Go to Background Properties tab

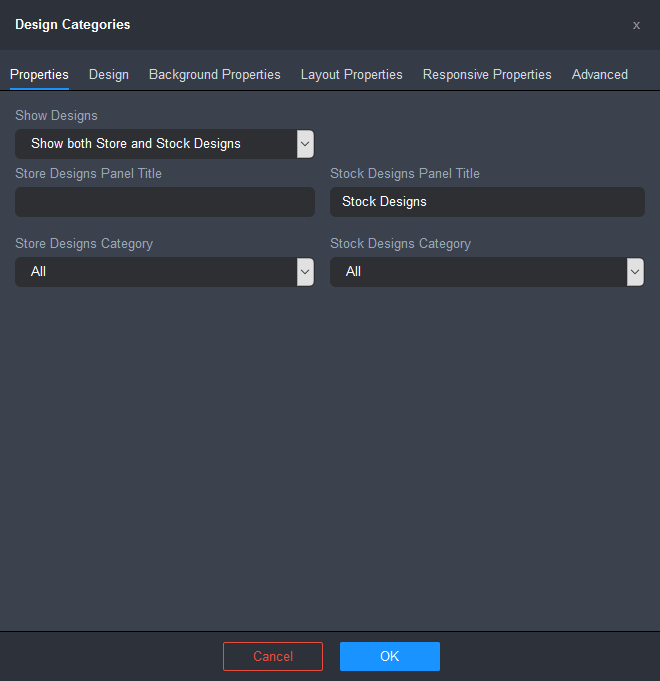tap(215, 75)
